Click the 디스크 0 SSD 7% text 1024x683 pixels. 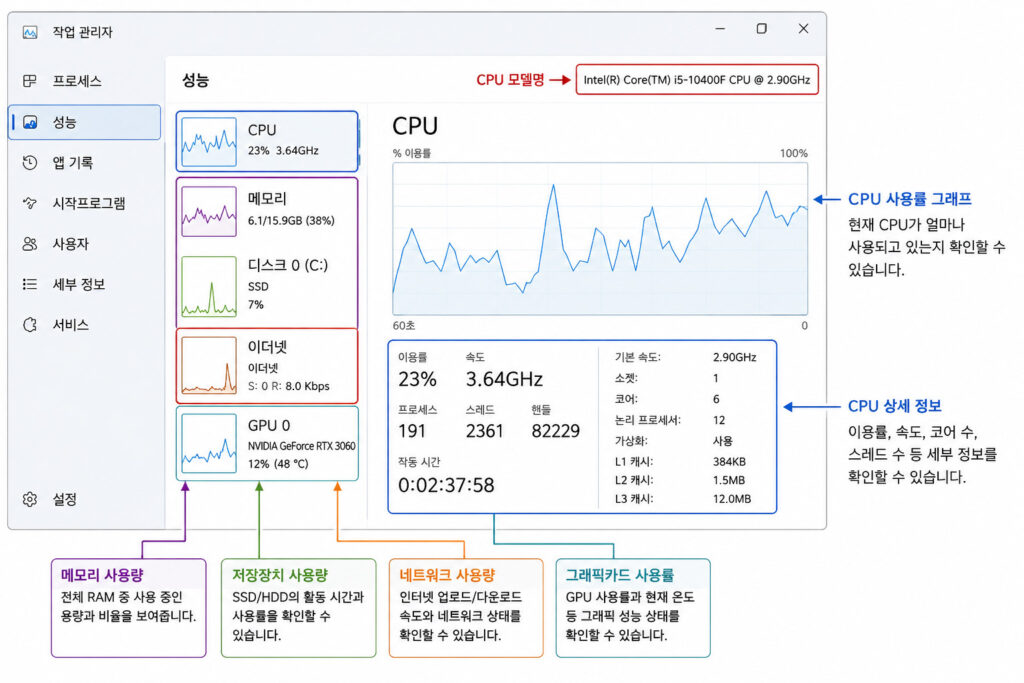click(x=287, y=285)
